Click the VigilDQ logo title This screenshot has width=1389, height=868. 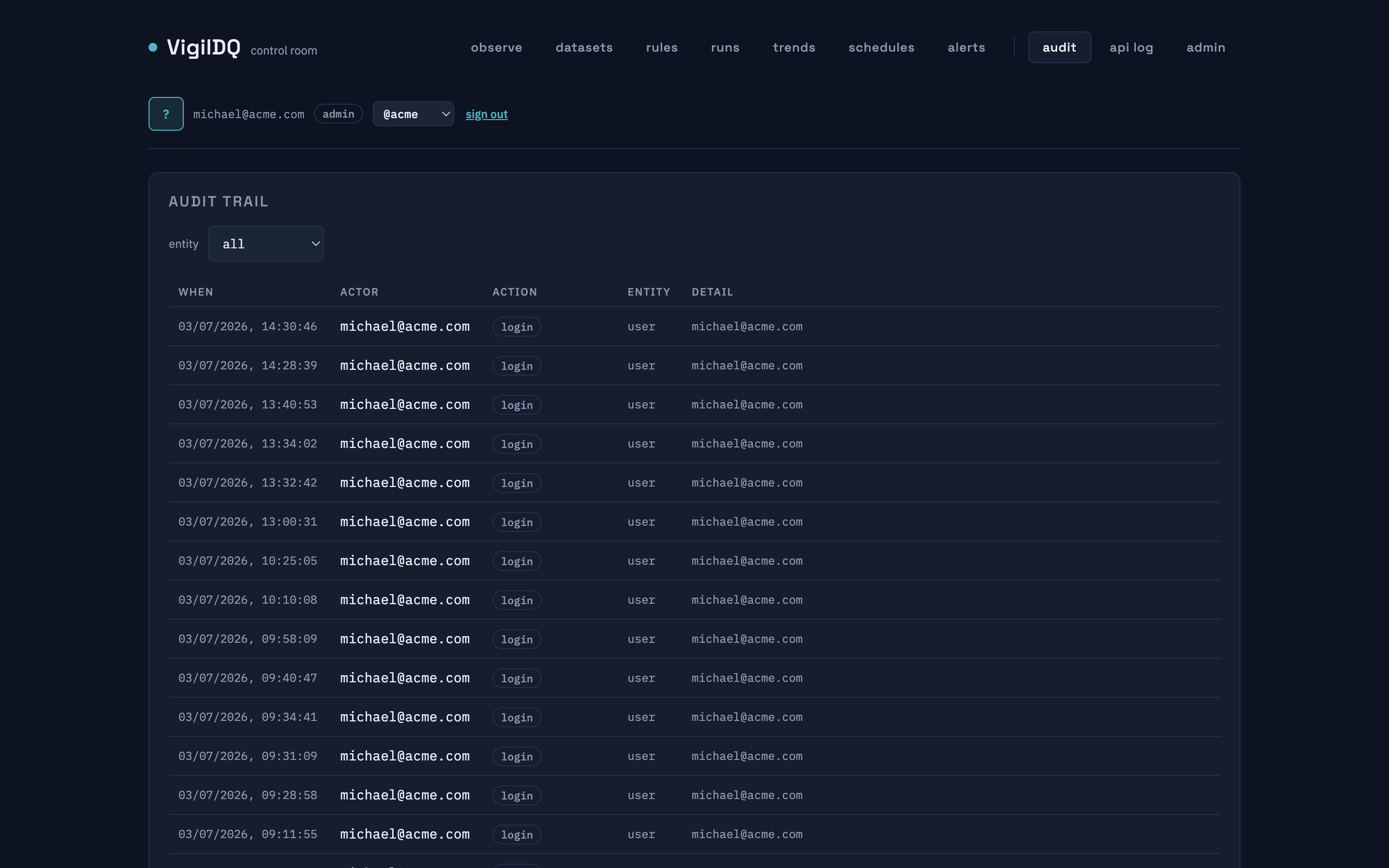click(x=204, y=47)
